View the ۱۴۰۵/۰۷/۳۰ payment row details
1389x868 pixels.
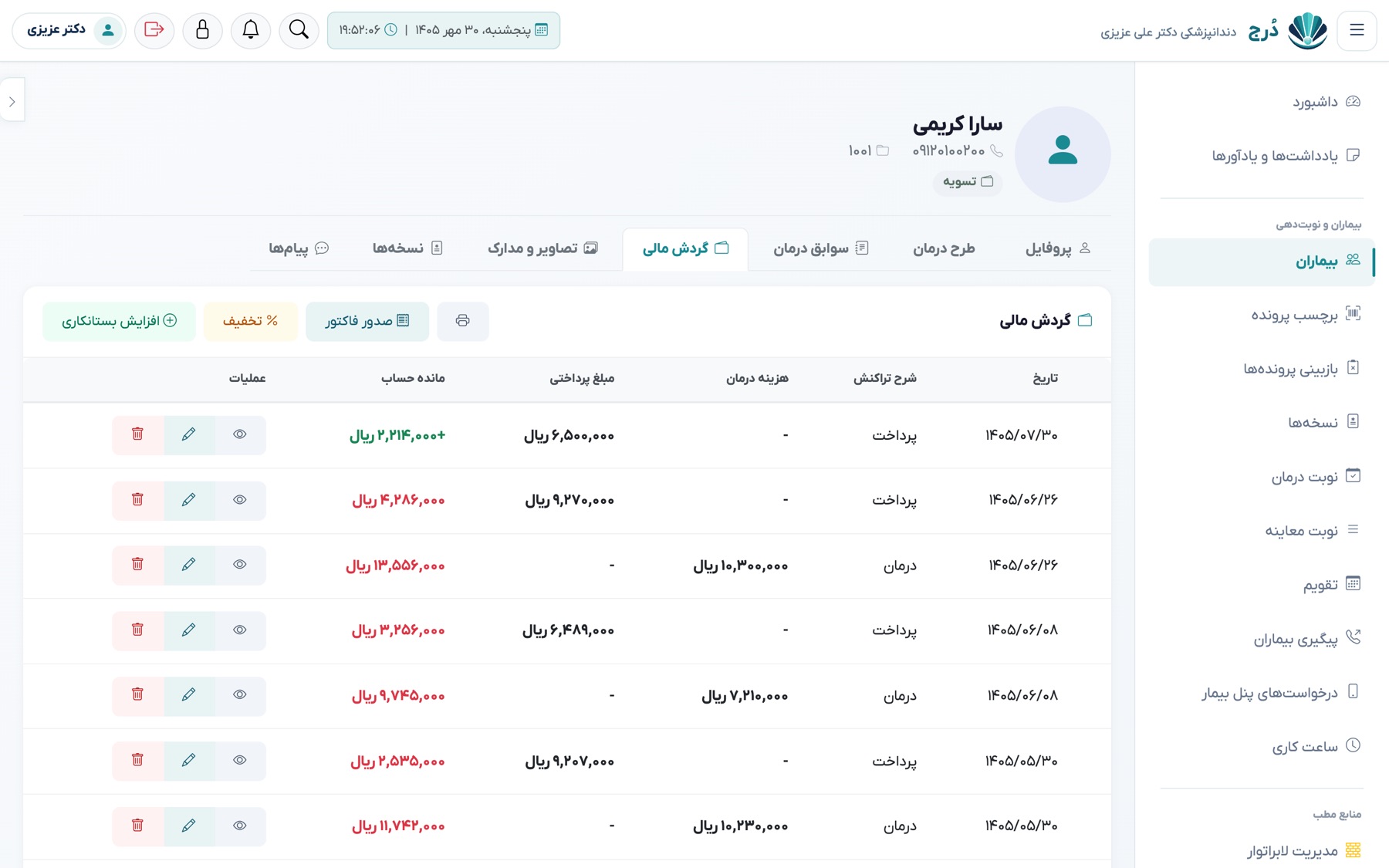coord(240,435)
